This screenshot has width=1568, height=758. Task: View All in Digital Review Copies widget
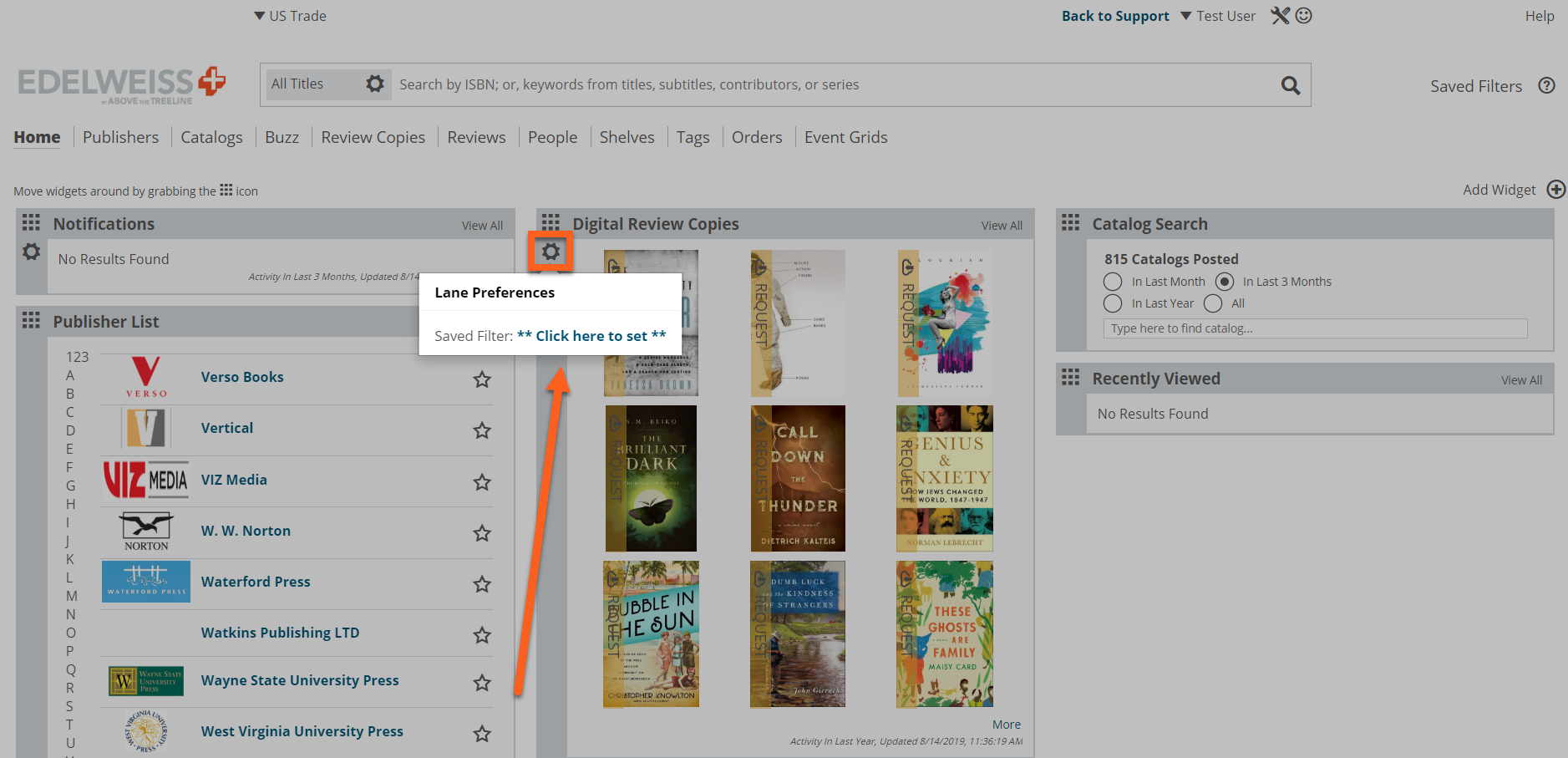pos(1002,226)
